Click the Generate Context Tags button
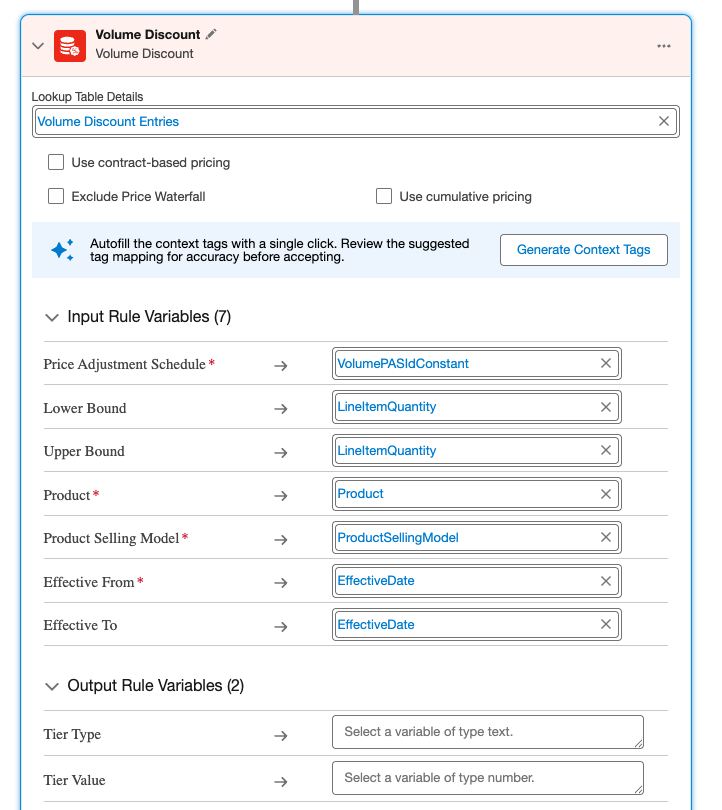Screen dimensions: 722x810 click(583, 250)
